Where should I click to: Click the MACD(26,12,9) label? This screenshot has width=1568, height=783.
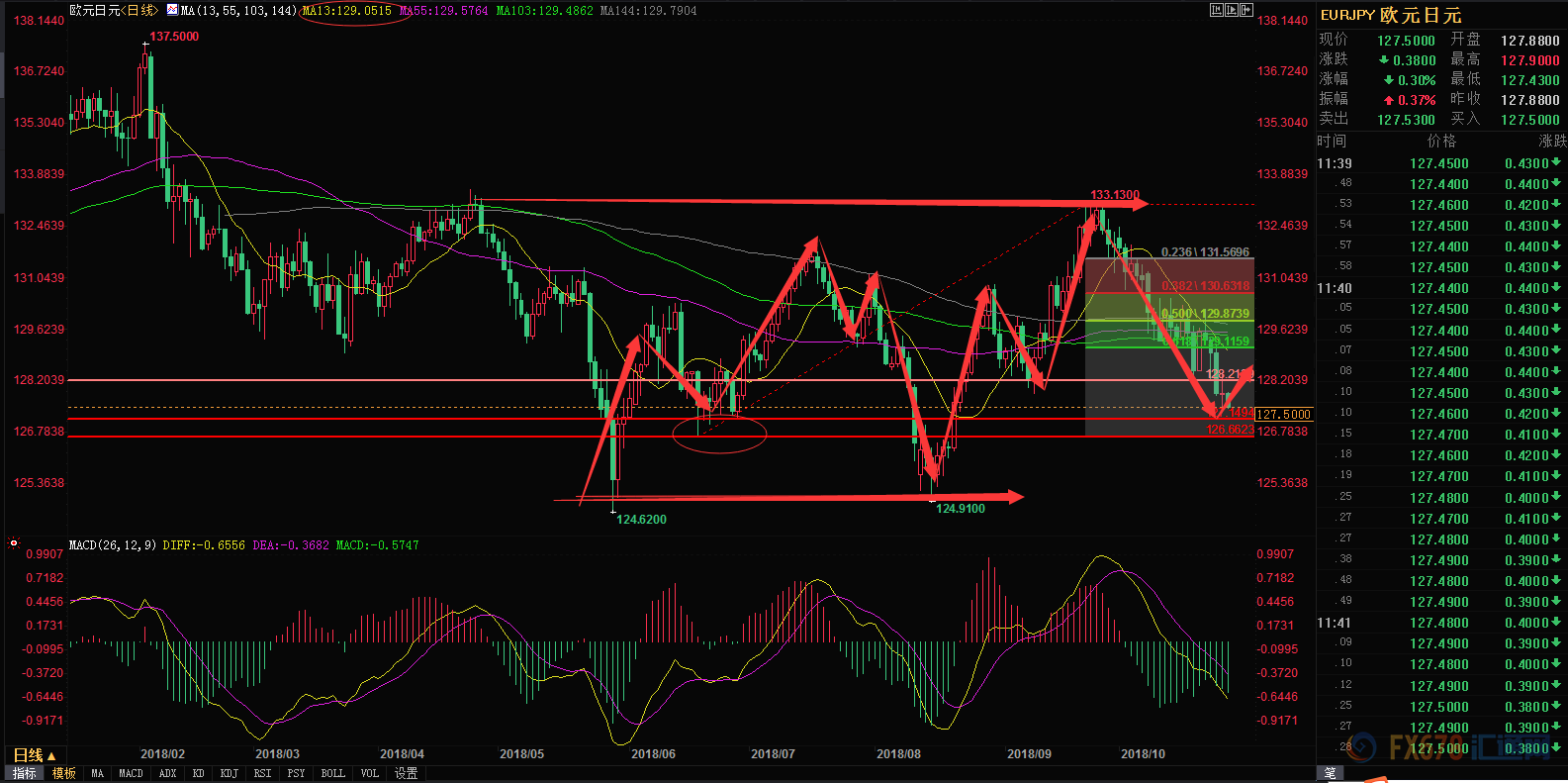(x=113, y=545)
